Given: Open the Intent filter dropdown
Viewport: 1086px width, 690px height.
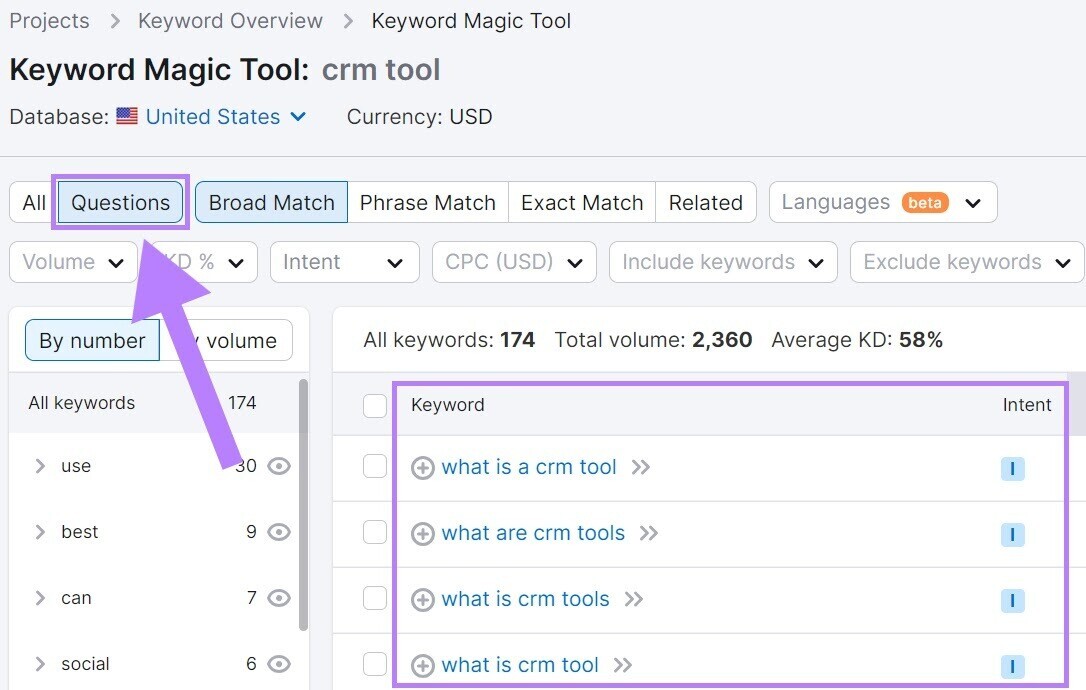Looking at the screenshot, I should (x=343, y=262).
